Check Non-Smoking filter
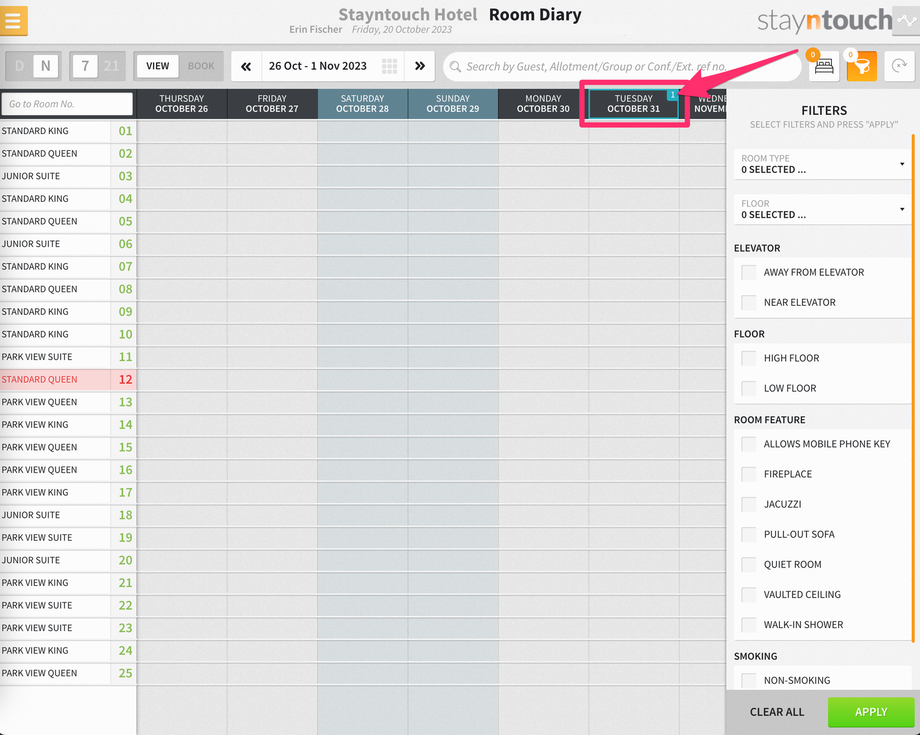The height and width of the screenshot is (735, 920). point(749,680)
